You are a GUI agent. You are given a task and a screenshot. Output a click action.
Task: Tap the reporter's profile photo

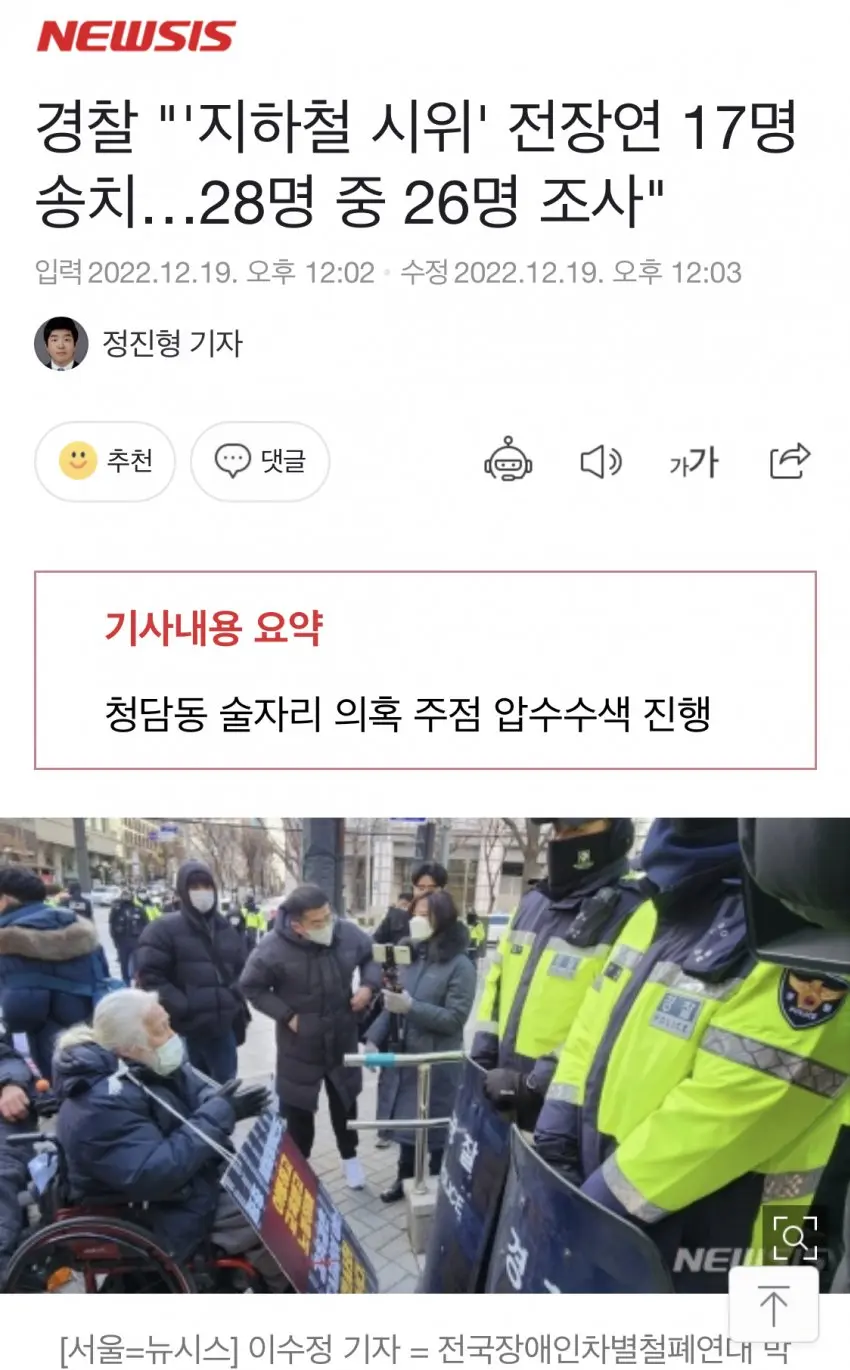coord(61,344)
